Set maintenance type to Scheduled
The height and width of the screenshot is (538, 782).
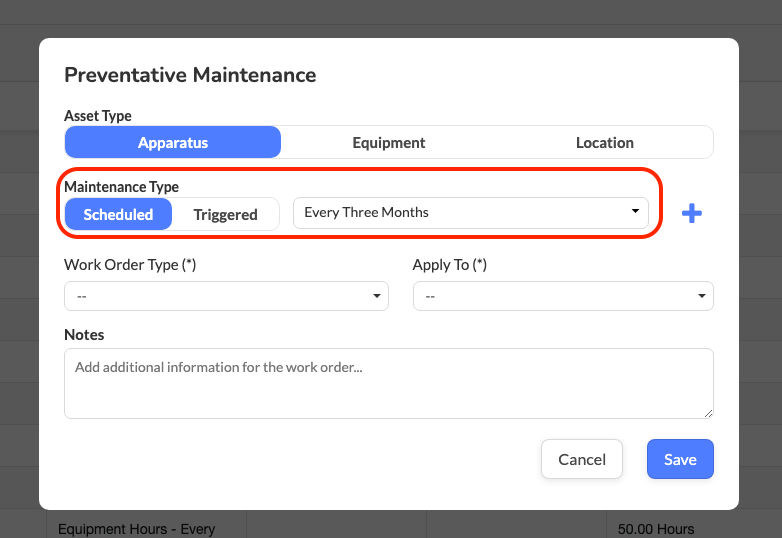pyautogui.click(x=118, y=214)
